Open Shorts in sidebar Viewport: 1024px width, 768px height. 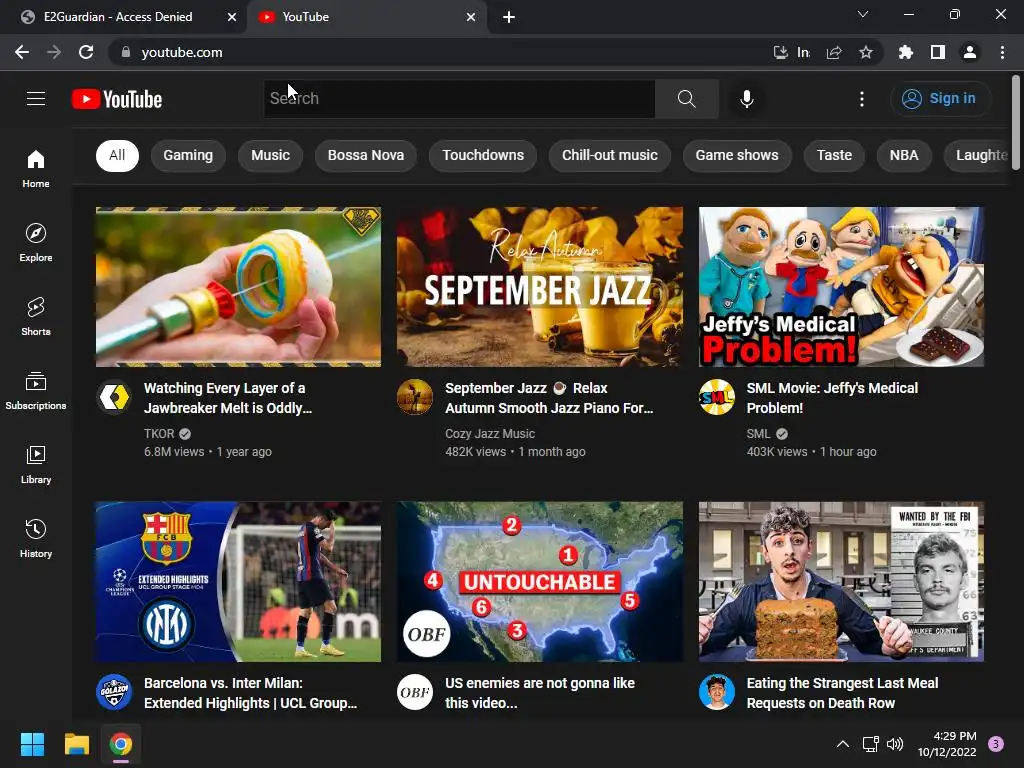tap(36, 317)
